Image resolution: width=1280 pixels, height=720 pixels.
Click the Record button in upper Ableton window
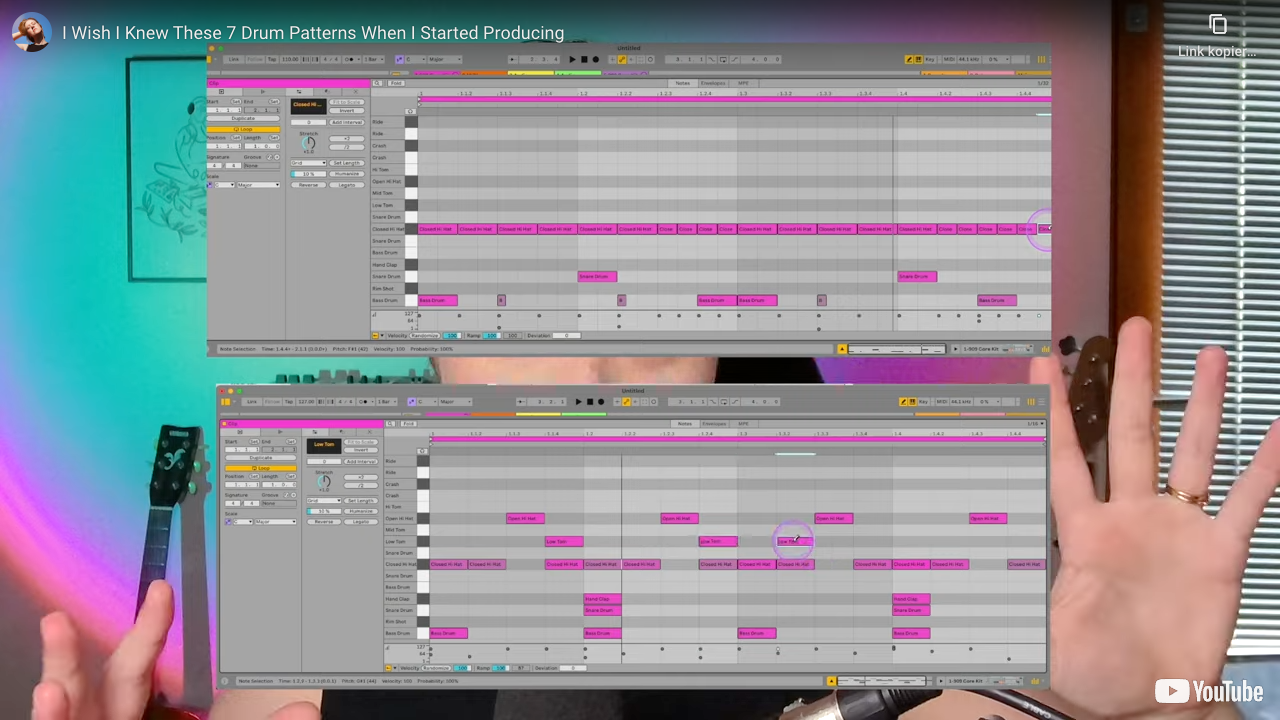[x=596, y=59]
